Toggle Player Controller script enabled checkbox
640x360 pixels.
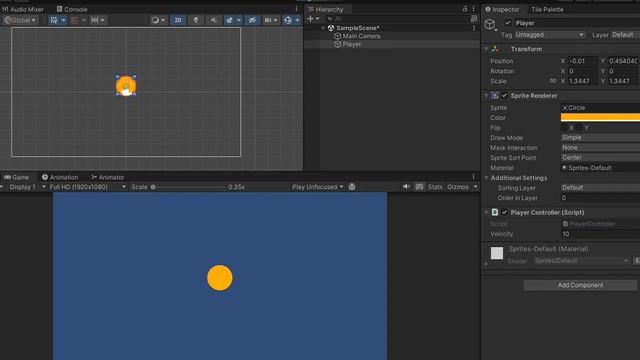(x=504, y=212)
